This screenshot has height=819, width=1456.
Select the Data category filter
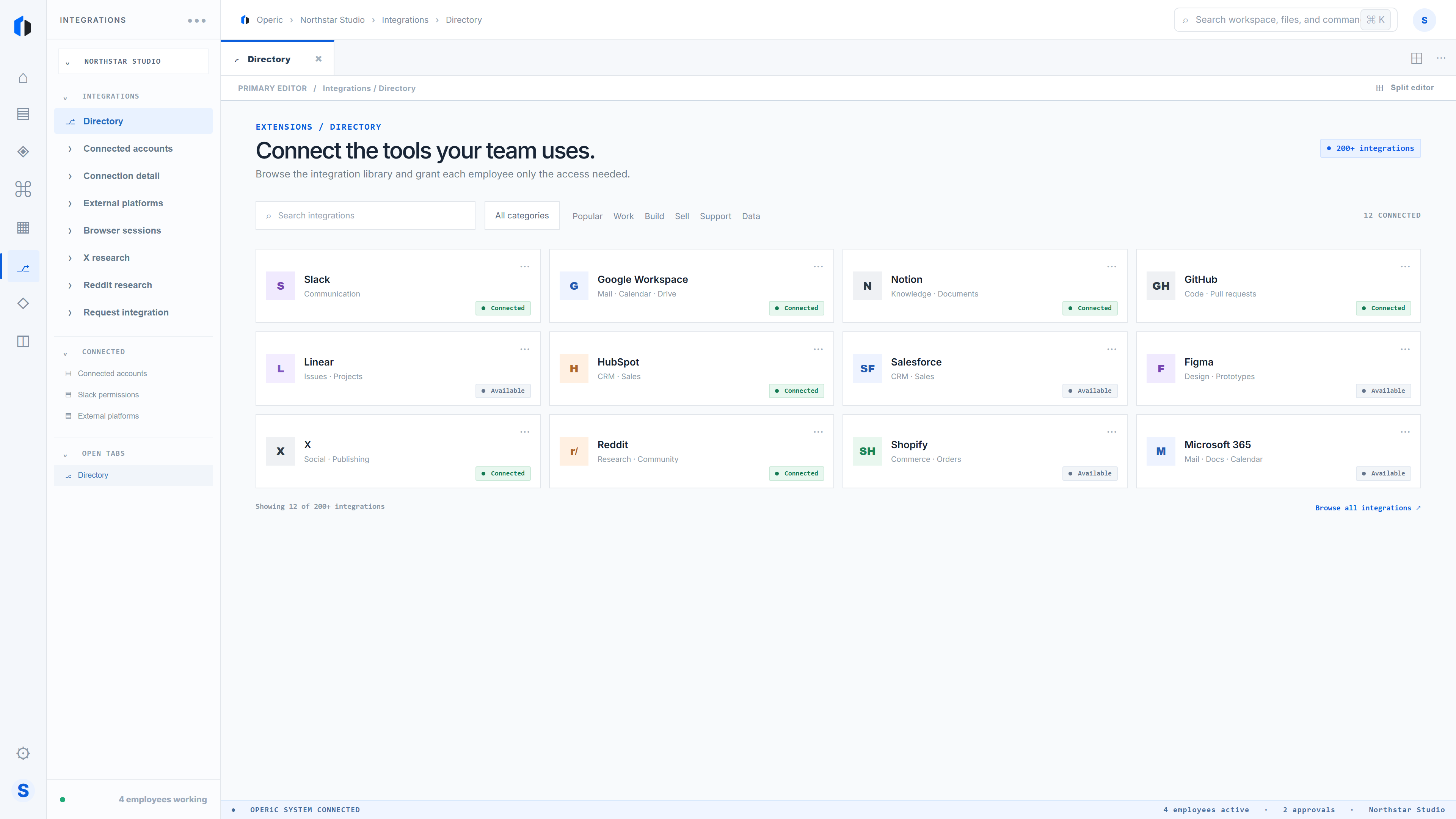(x=751, y=216)
